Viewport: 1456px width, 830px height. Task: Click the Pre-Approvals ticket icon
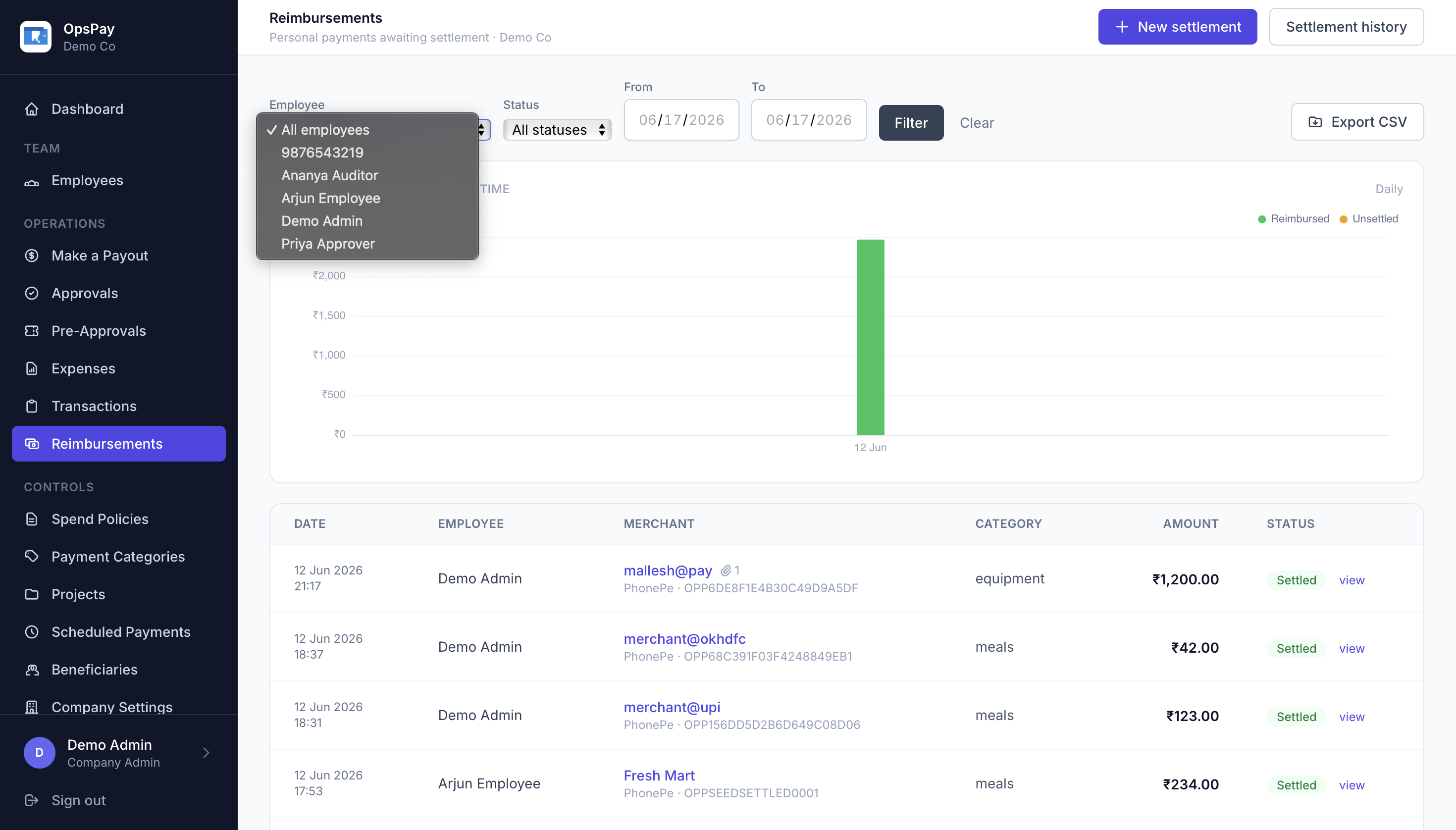click(32, 331)
